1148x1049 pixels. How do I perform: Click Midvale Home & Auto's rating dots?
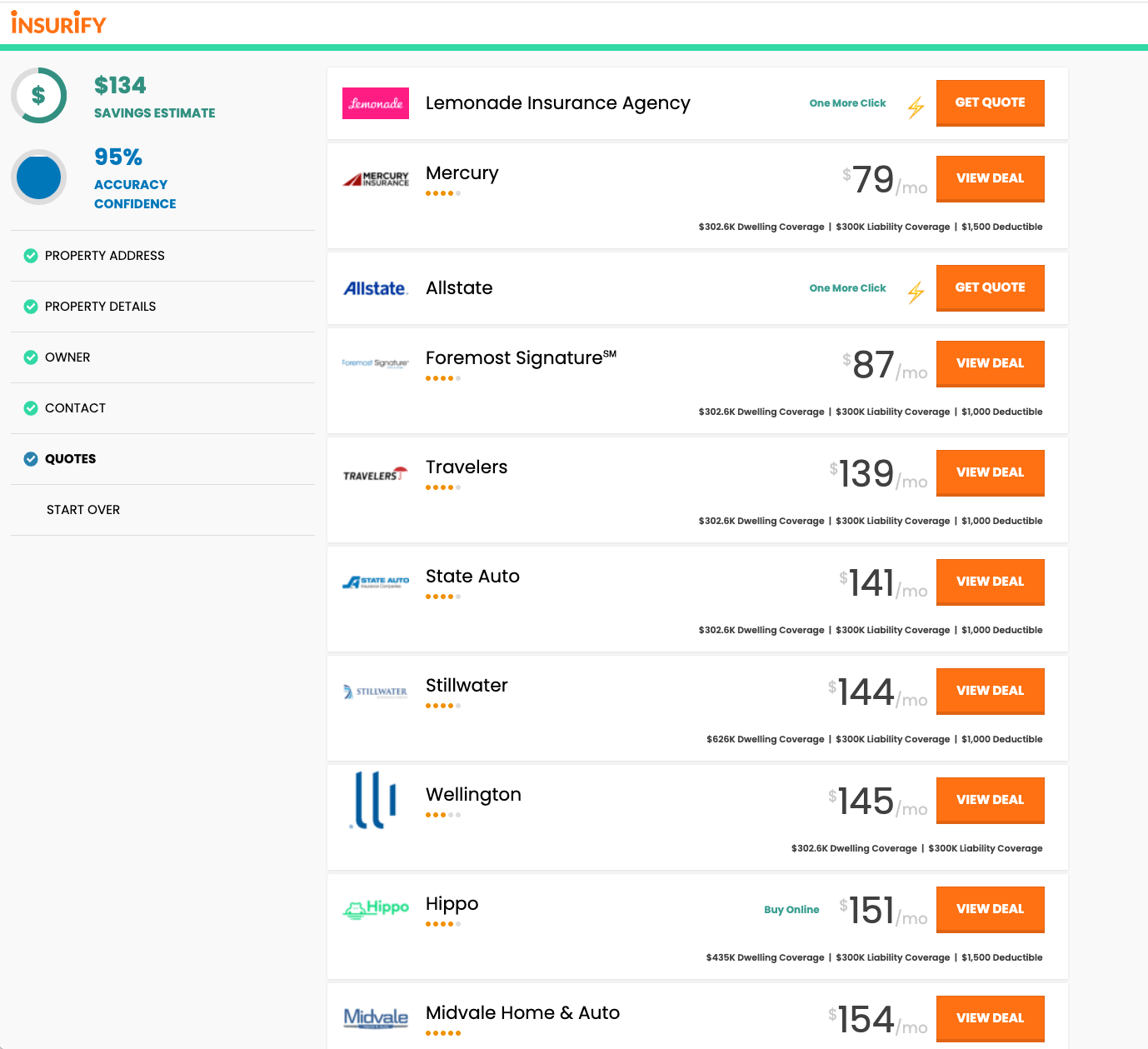[443, 1033]
